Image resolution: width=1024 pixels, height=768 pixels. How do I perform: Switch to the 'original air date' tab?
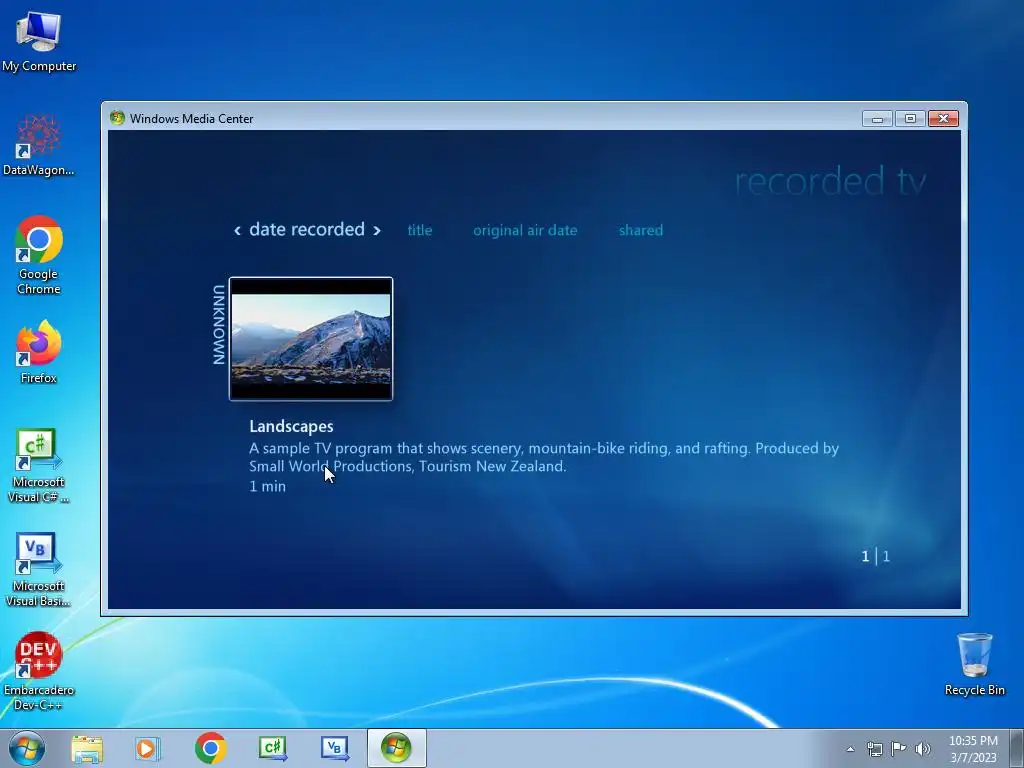[525, 230]
